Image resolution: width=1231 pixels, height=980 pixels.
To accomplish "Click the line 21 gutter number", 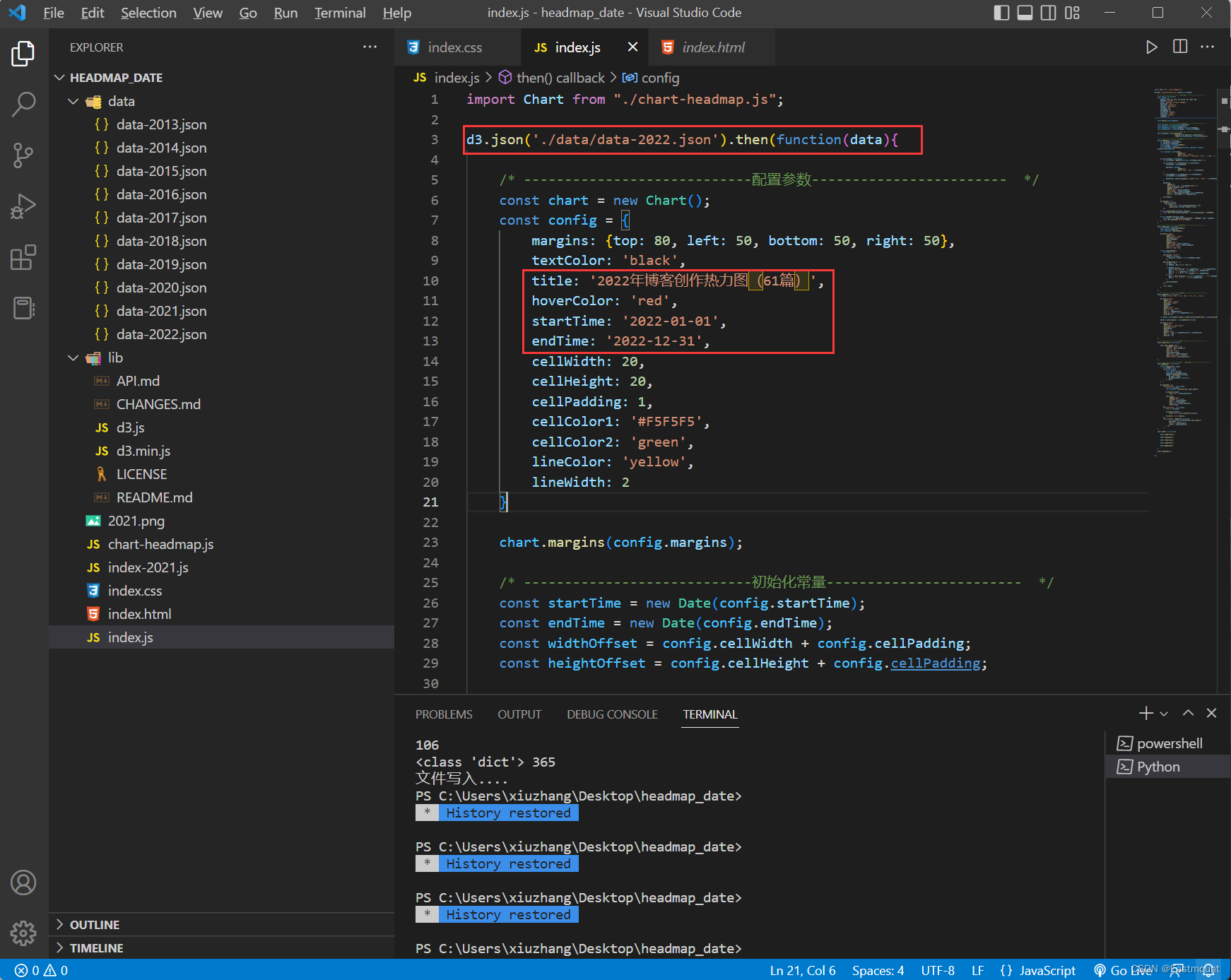I will tap(430, 502).
